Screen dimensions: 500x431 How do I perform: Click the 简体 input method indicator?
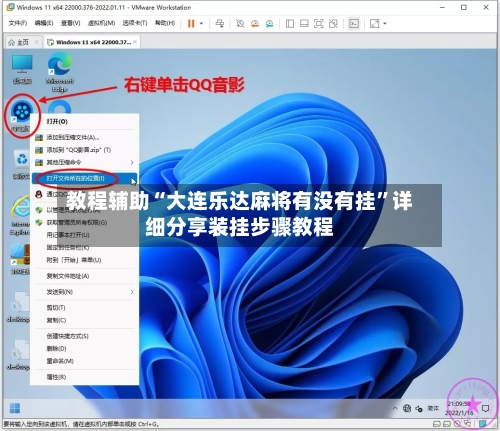[433, 408]
